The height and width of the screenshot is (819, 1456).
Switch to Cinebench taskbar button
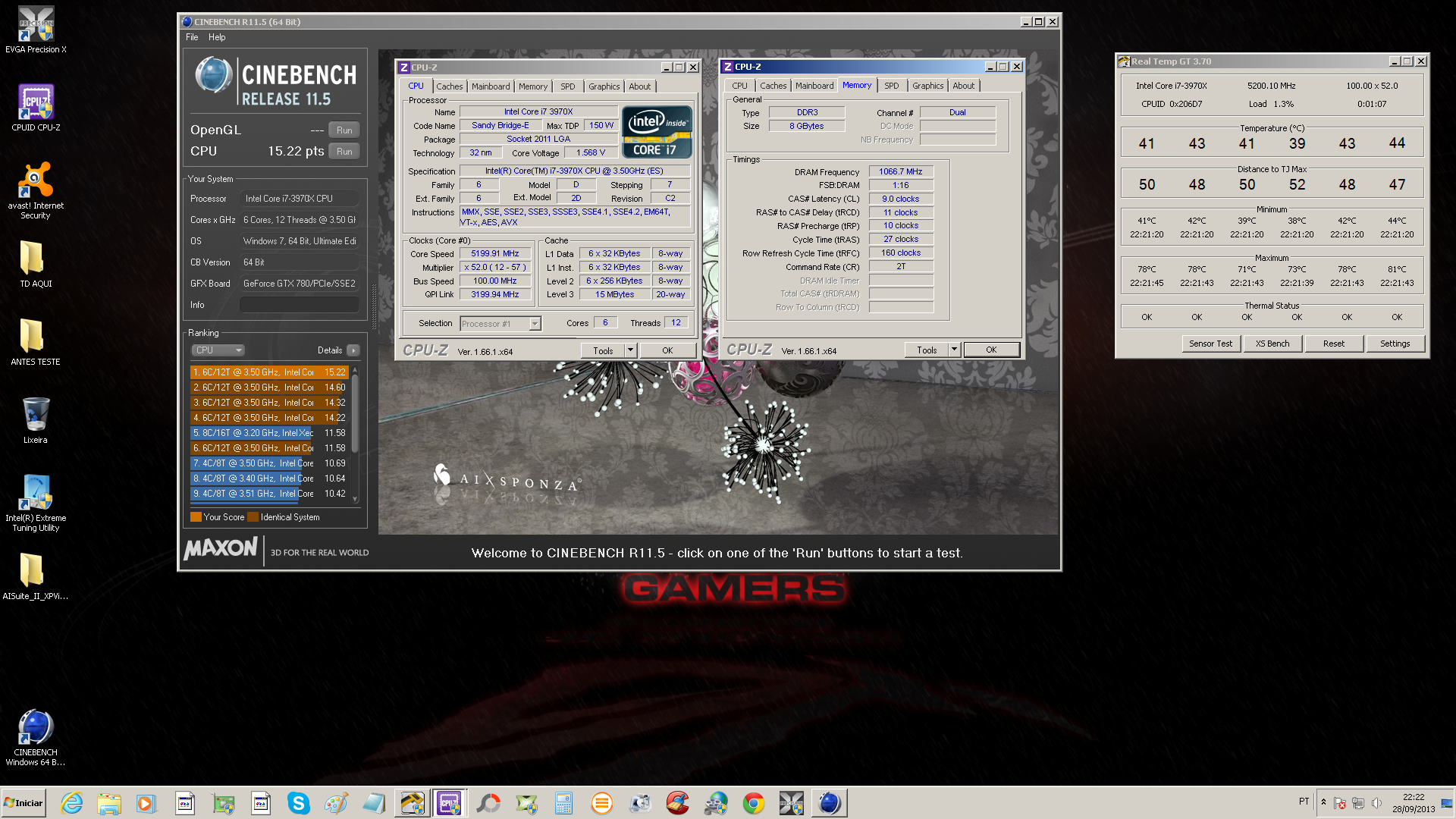pos(830,803)
